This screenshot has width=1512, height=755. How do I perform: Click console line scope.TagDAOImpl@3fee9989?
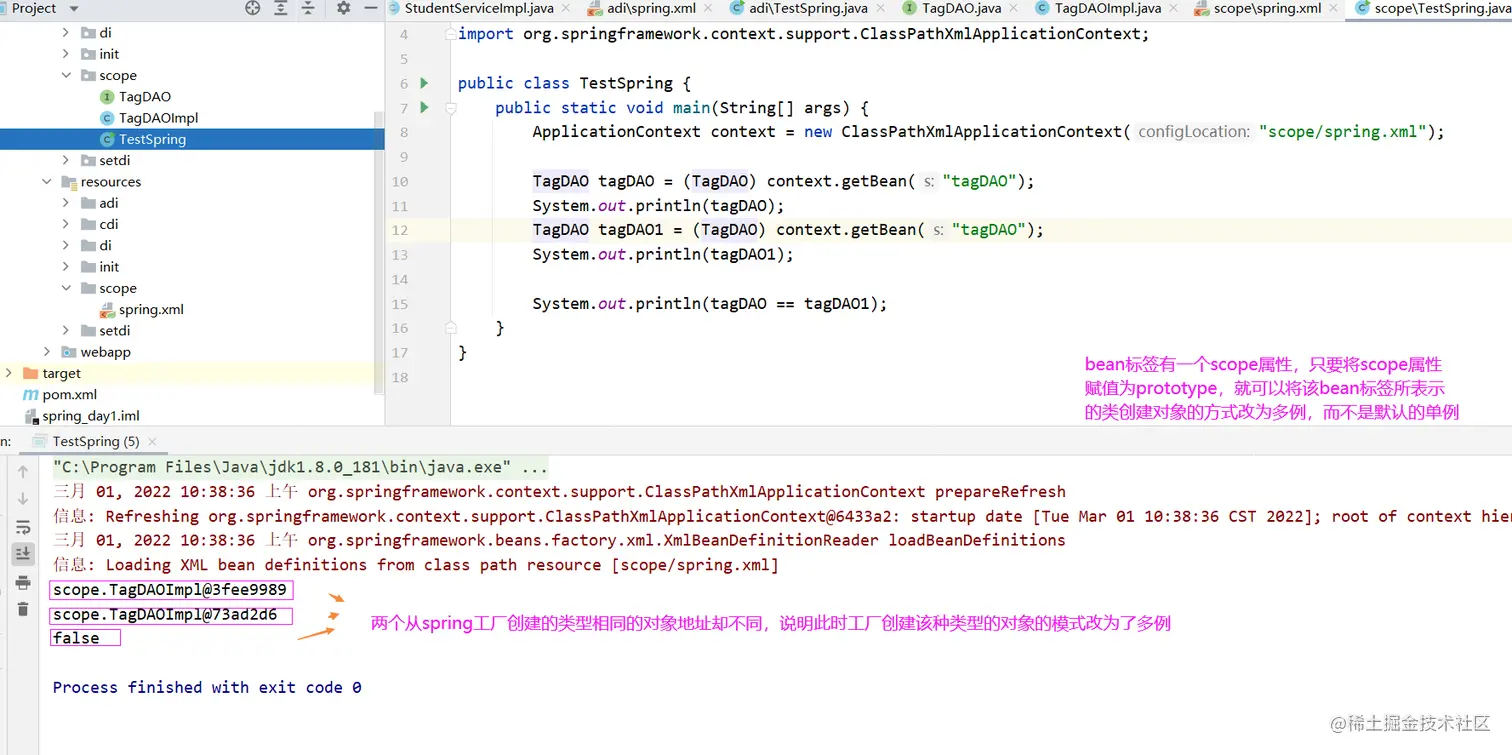point(170,590)
